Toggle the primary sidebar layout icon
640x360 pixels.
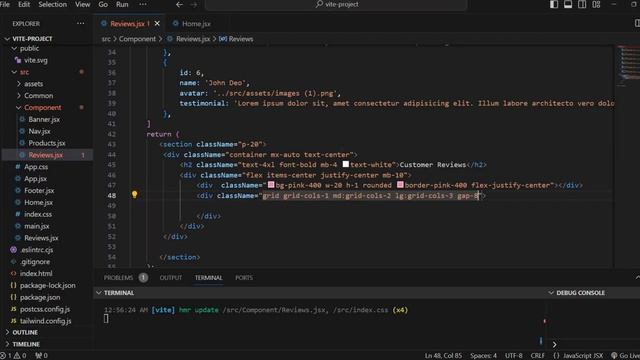[x=554, y=4]
